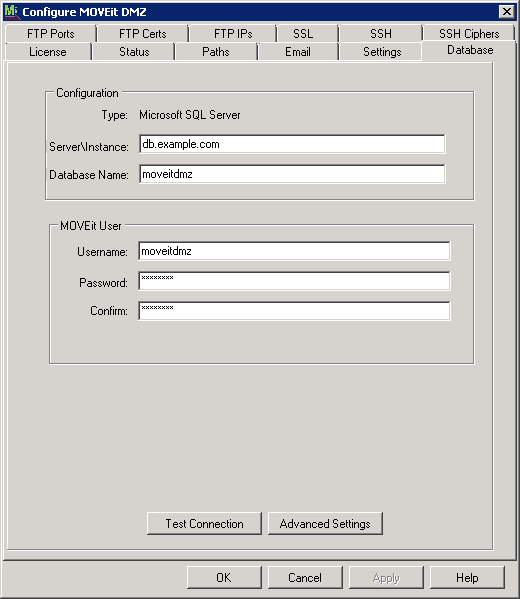Click the "Configuration" group label
Viewport: 520px width, 599px height.
click(87, 93)
